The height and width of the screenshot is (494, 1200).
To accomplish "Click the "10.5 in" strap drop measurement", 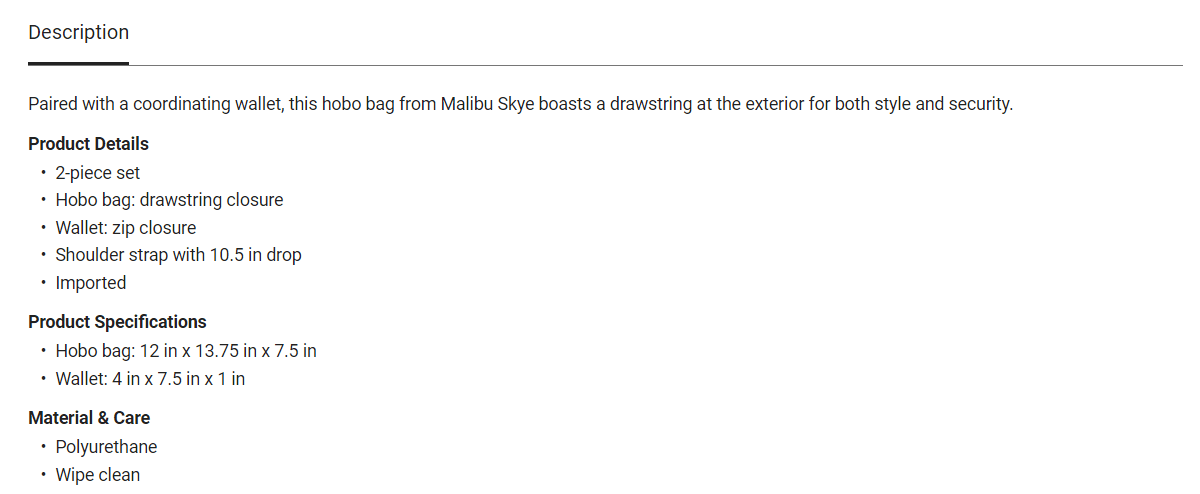I will coord(235,255).
